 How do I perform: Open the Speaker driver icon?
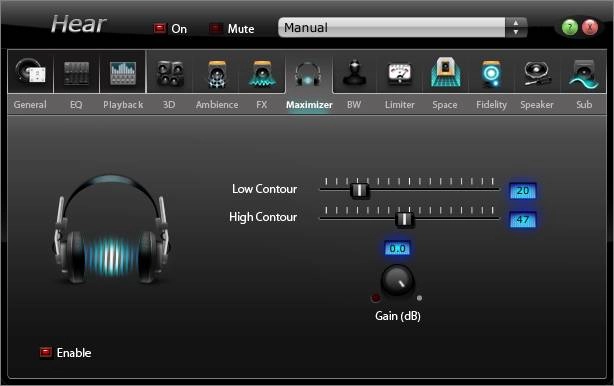537,73
